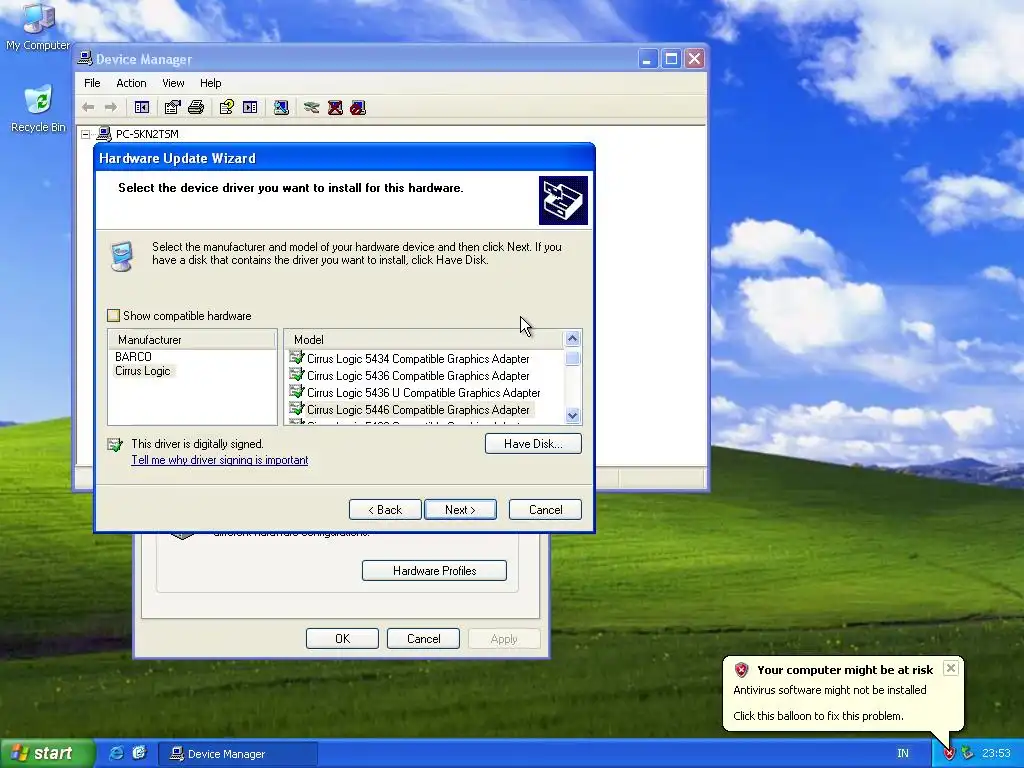Go Back in the Hardware Update Wizard
The height and width of the screenshot is (768, 1024).
tap(385, 509)
